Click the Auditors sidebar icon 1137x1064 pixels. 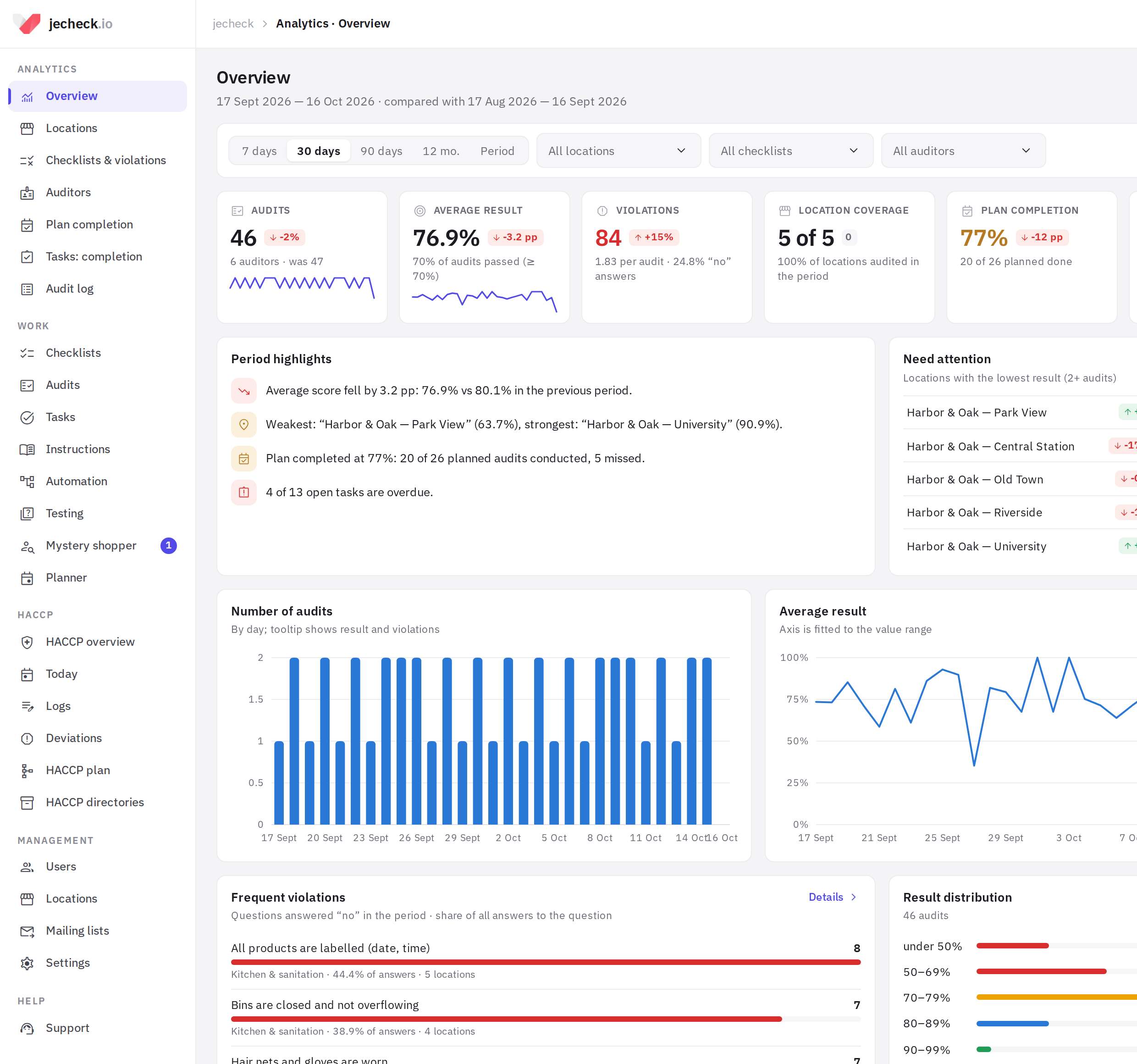27,193
